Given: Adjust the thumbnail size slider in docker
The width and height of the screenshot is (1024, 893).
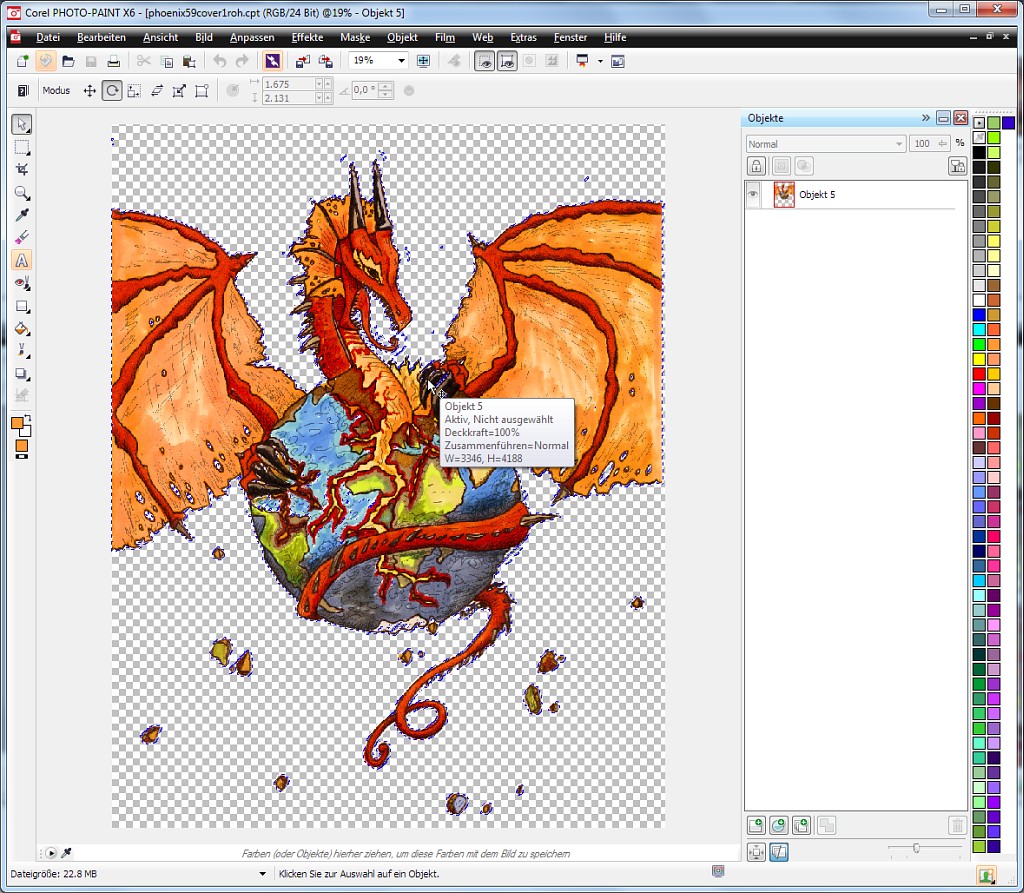Looking at the screenshot, I should (x=916, y=848).
